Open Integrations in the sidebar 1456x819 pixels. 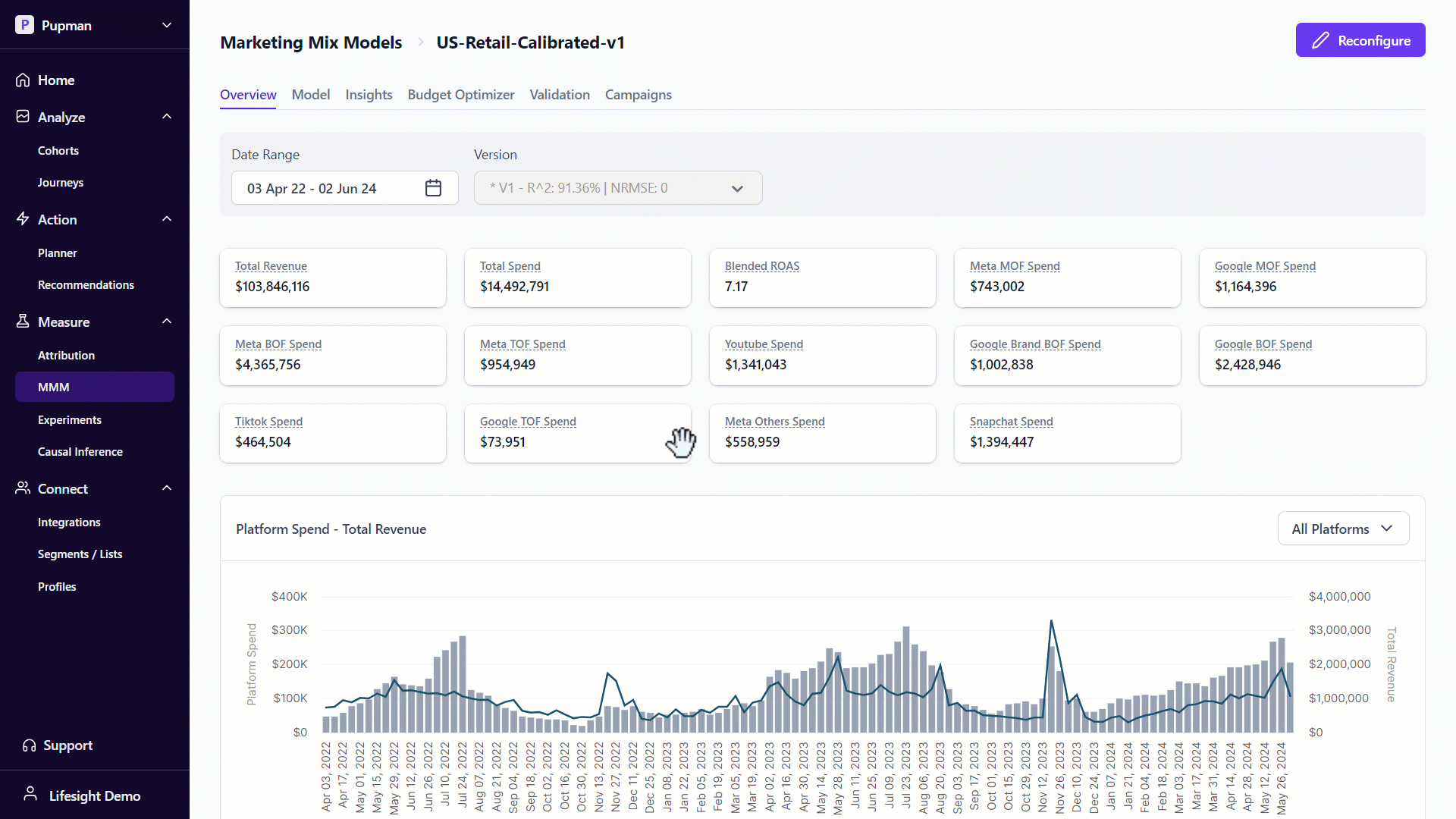(69, 522)
